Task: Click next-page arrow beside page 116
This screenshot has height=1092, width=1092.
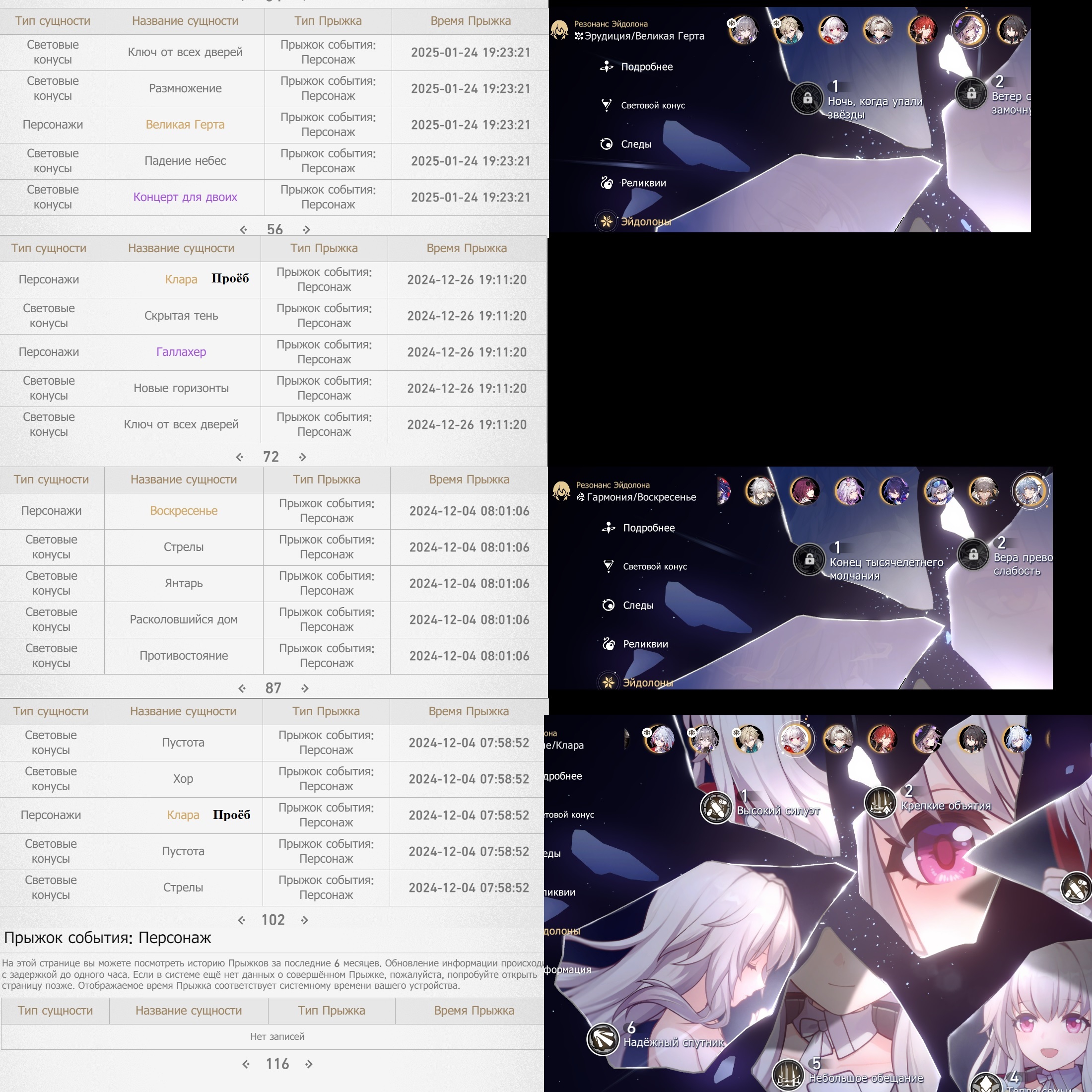Action: [x=309, y=1064]
